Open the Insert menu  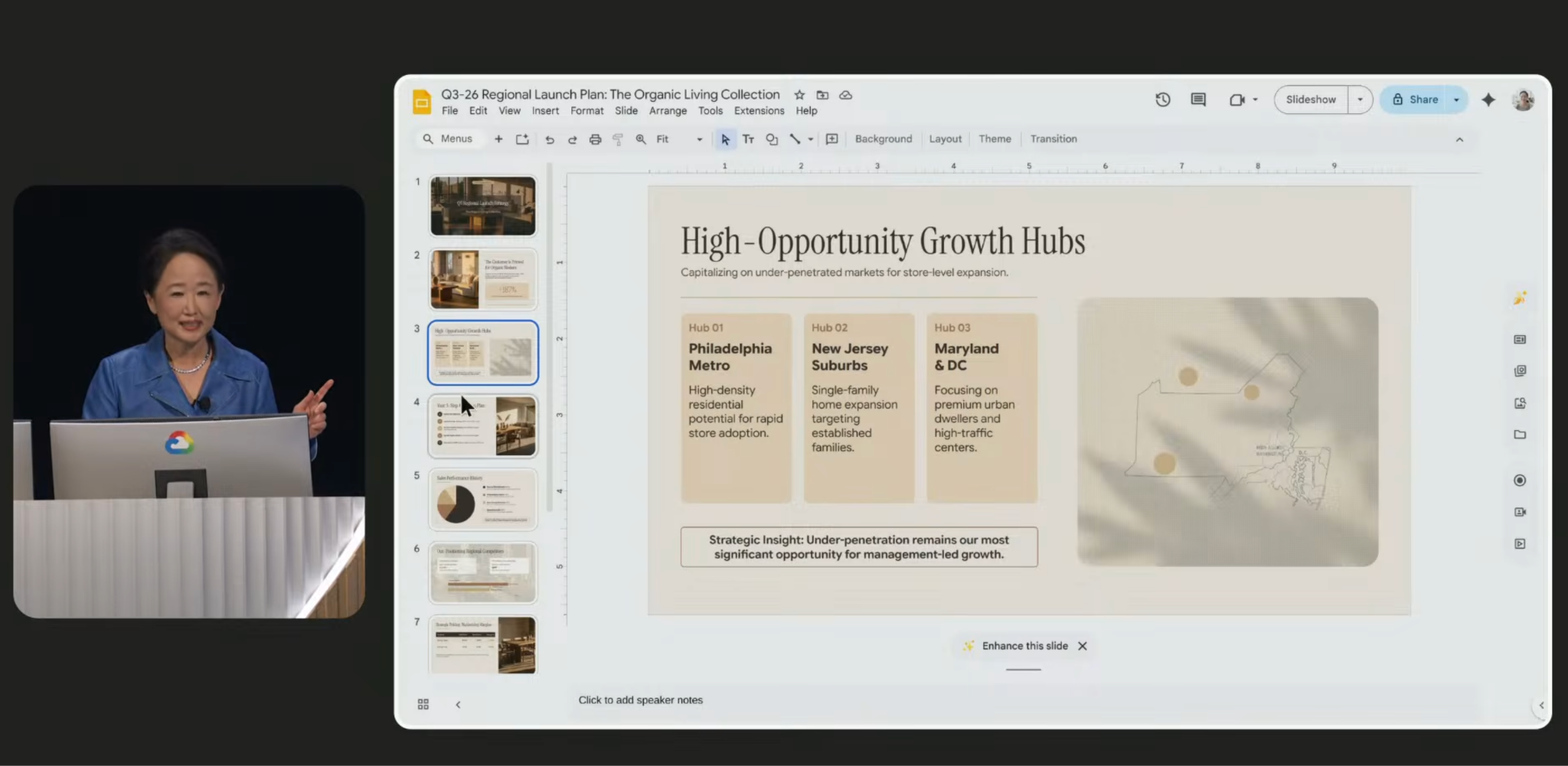[545, 111]
